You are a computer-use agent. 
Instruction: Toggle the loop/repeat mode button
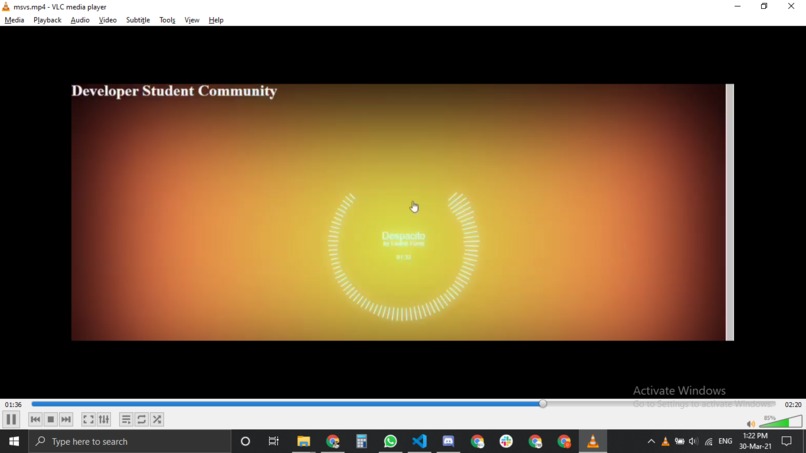click(x=141, y=420)
